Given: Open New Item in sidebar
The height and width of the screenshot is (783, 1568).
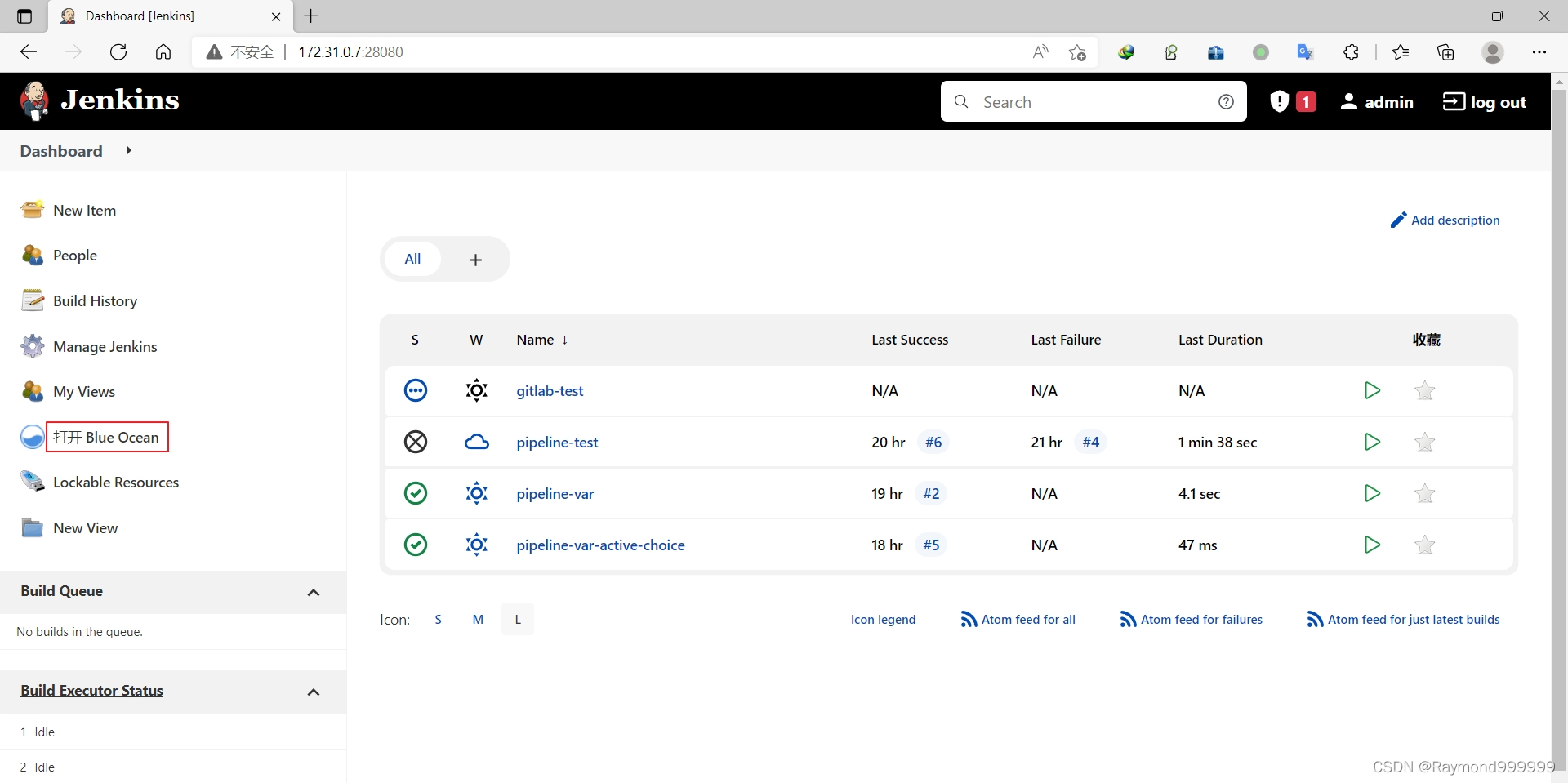Looking at the screenshot, I should (69, 210).
